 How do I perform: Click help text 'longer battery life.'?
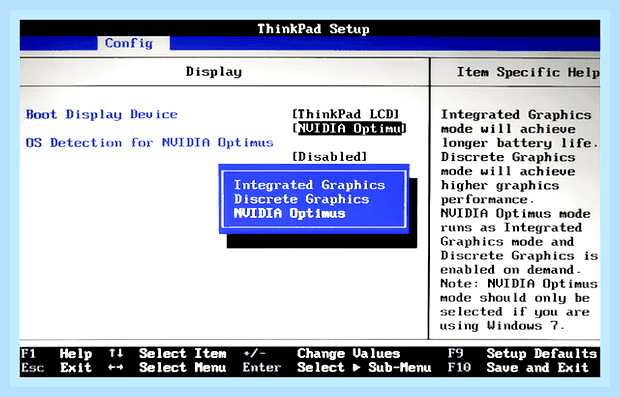[519, 143]
